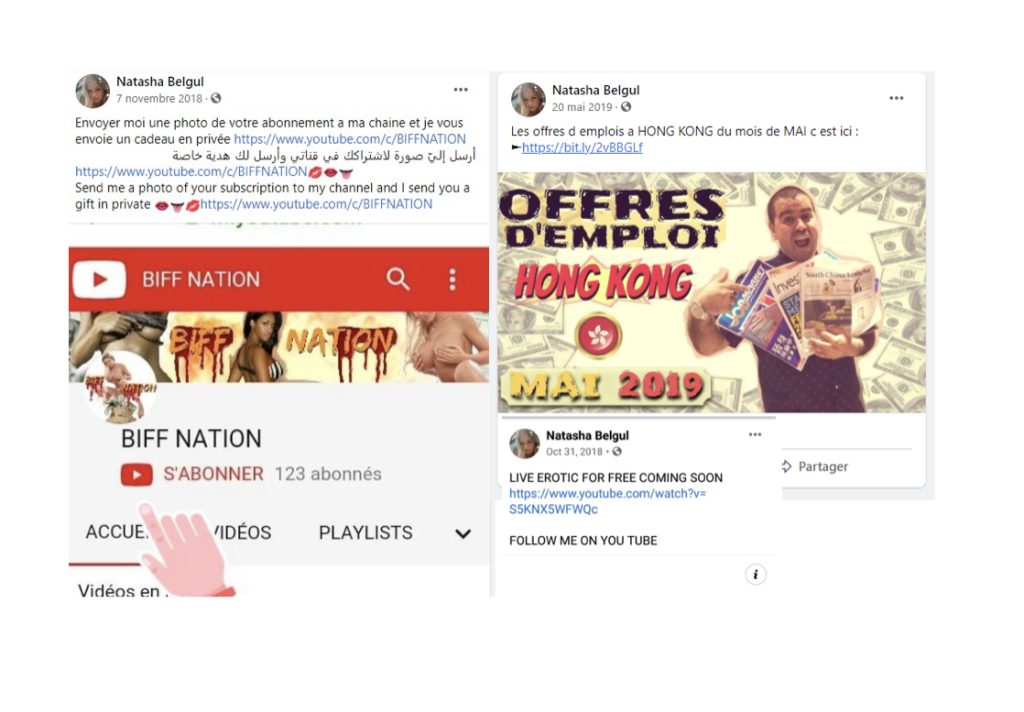Open the options menu on the 7 novembre 2018 post
Image resolution: width=1024 pixels, height=712 pixels.
coord(460,89)
